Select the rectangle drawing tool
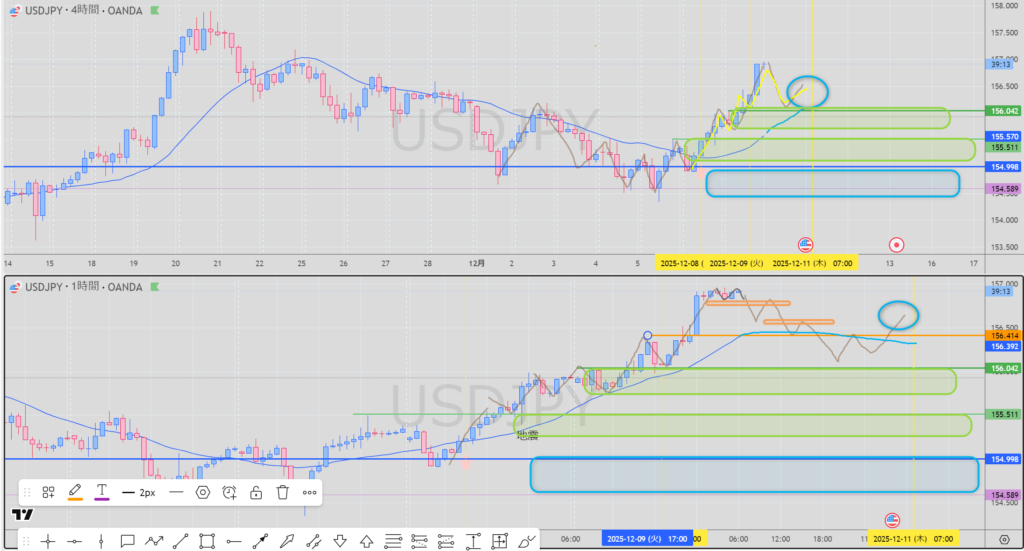The height and width of the screenshot is (551, 1024). tap(207, 541)
